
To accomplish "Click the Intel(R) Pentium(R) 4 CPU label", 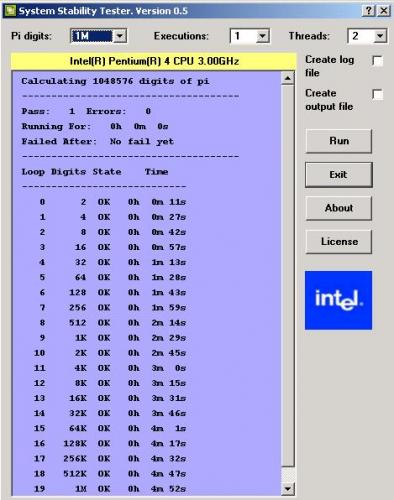I will pyautogui.click(x=154, y=61).
